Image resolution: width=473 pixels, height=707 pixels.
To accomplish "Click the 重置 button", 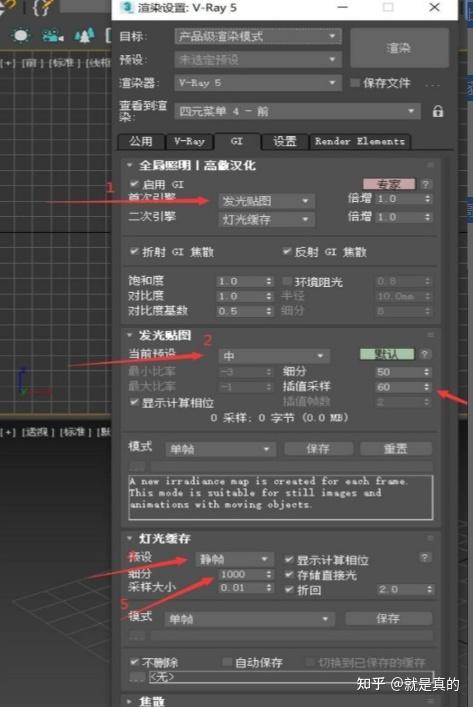I will tap(395, 449).
